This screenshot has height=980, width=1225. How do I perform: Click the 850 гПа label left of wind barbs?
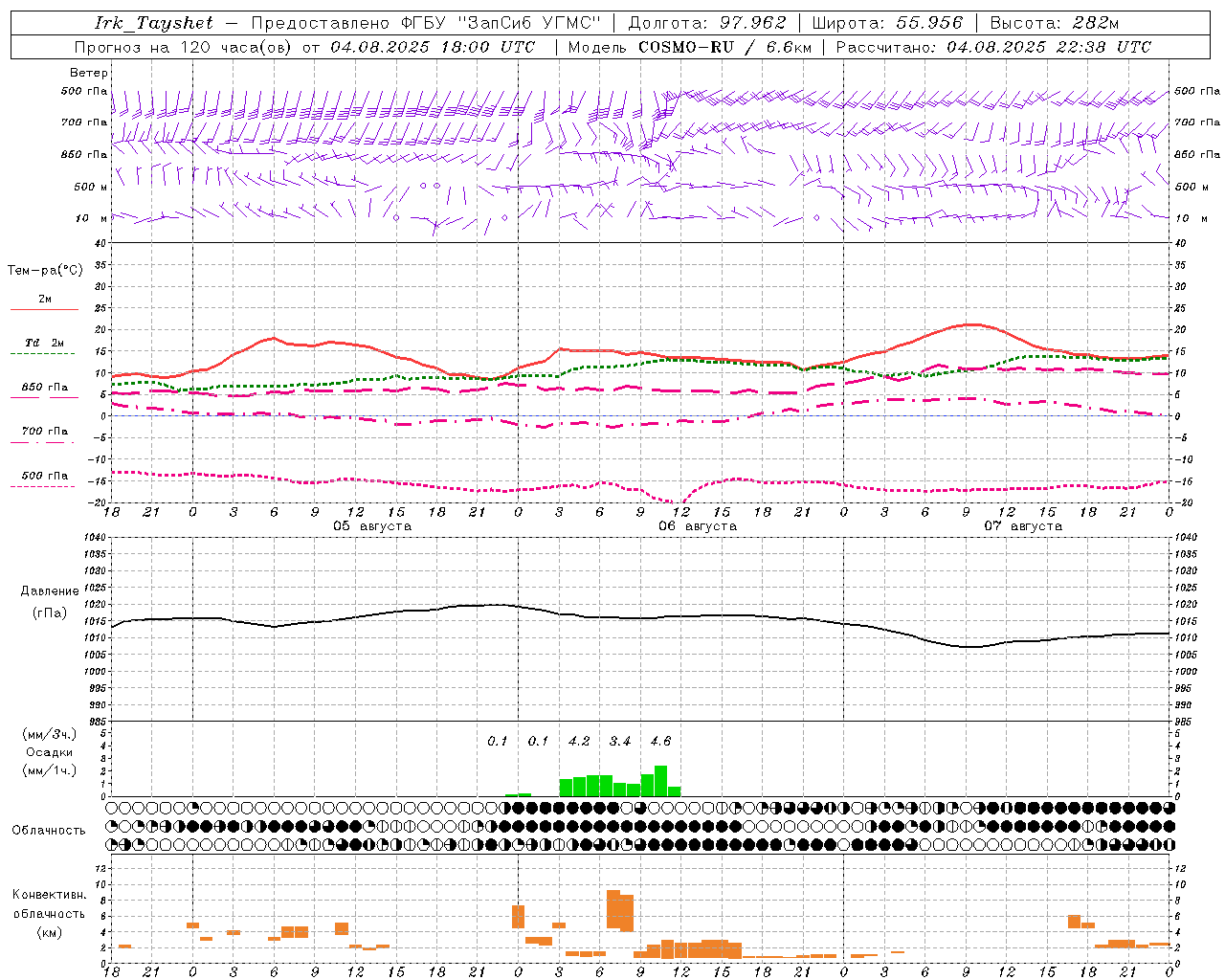tap(84, 154)
